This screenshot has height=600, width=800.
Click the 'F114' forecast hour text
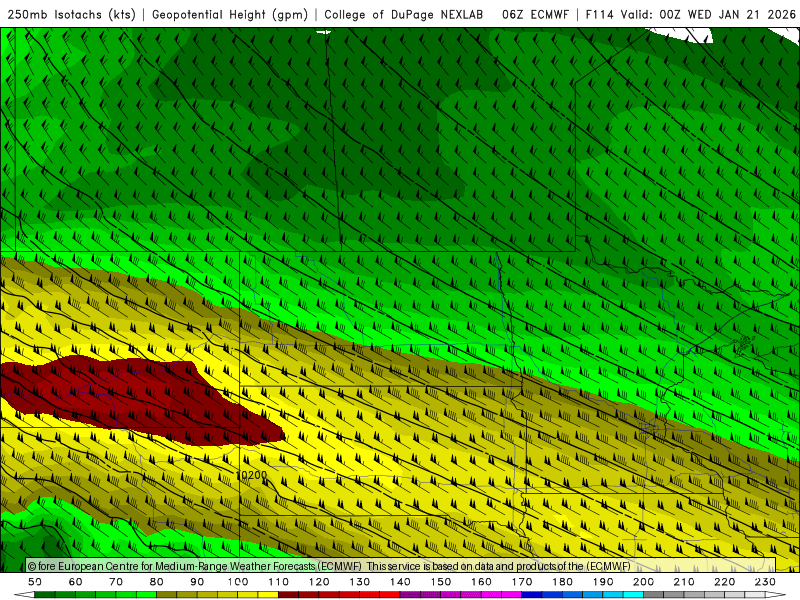[x=599, y=15]
